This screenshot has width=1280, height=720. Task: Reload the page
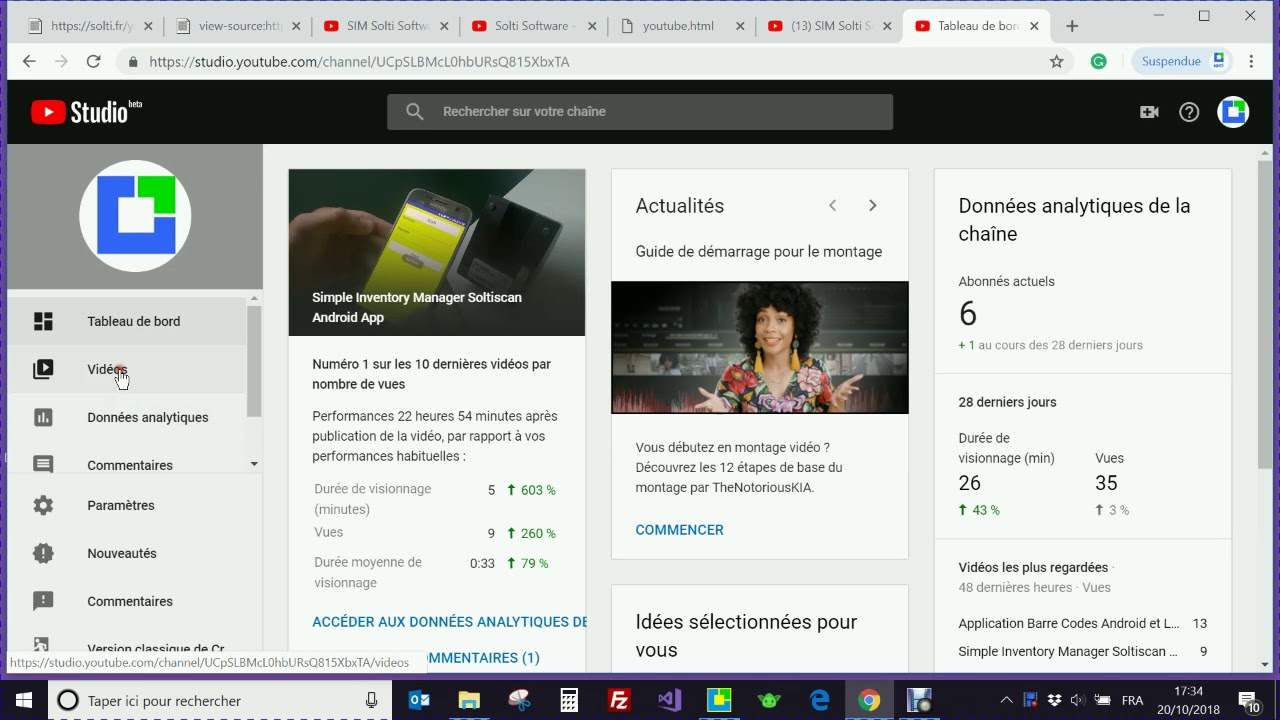tap(93, 61)
